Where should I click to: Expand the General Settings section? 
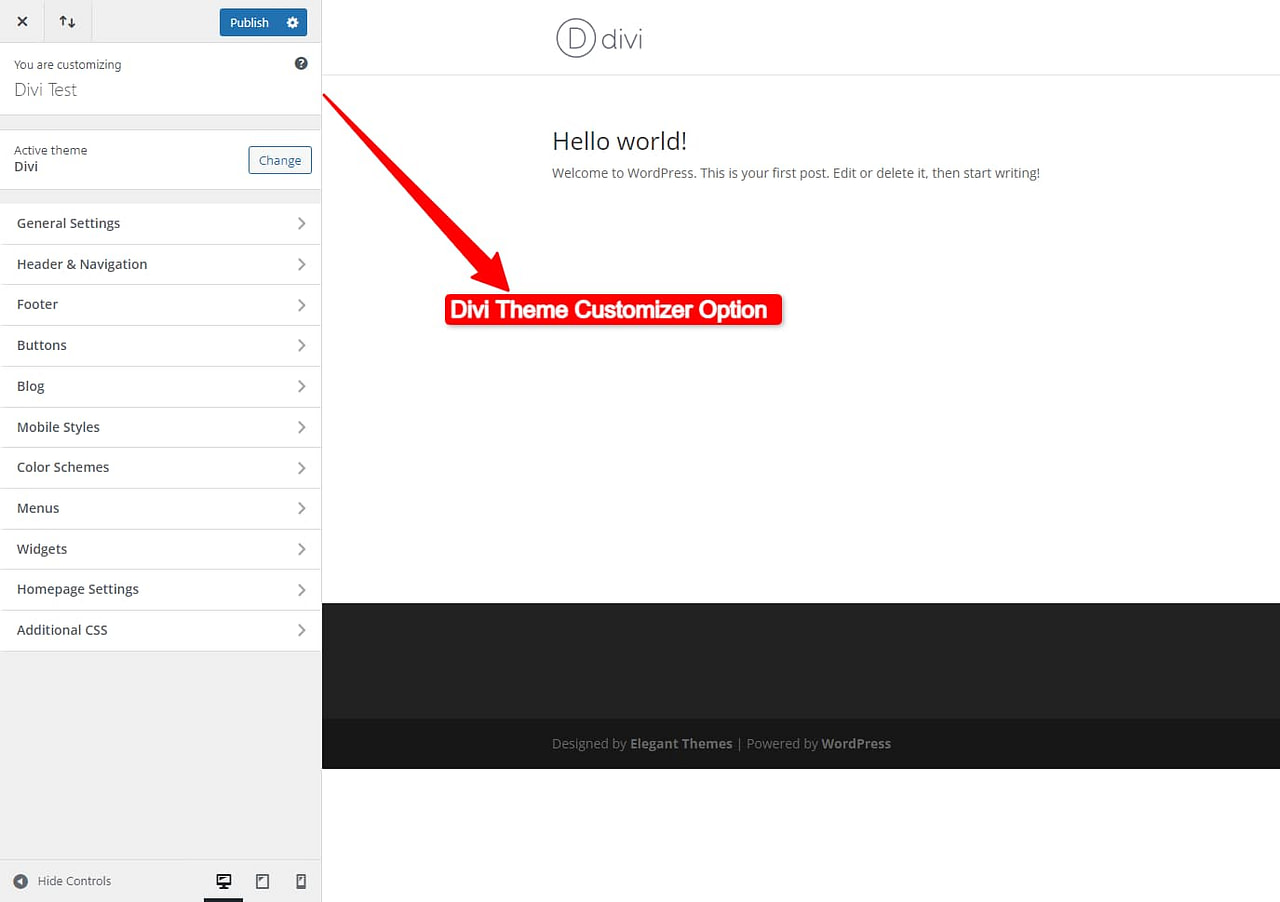coord(160,223)
